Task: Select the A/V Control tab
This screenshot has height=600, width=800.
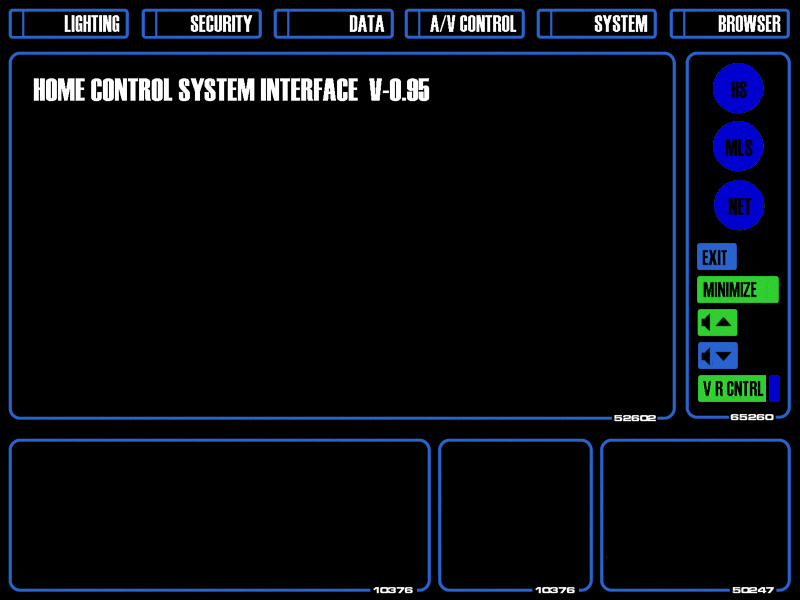Action: pos(465,23)
